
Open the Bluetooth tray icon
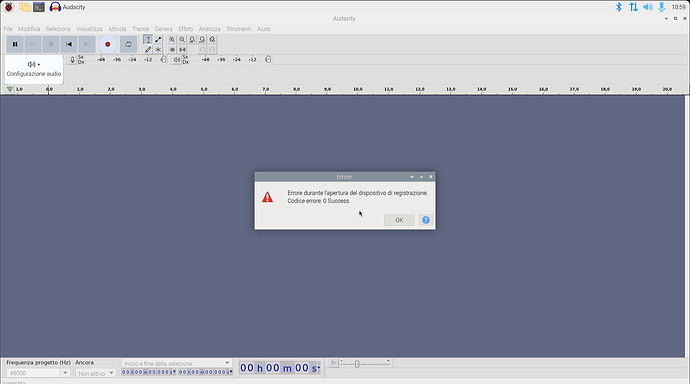click(x=619, y=7)
